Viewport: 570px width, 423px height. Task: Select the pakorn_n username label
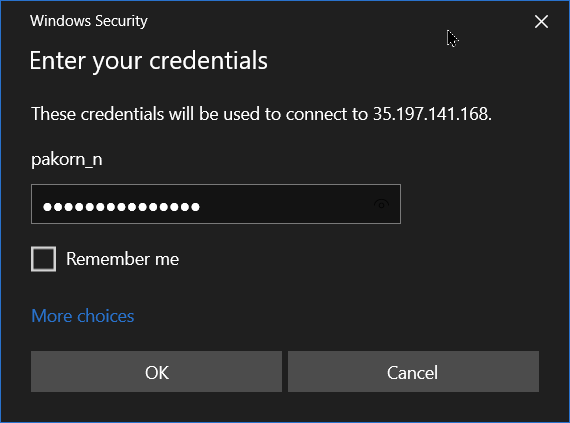click(x=67, y=160)
